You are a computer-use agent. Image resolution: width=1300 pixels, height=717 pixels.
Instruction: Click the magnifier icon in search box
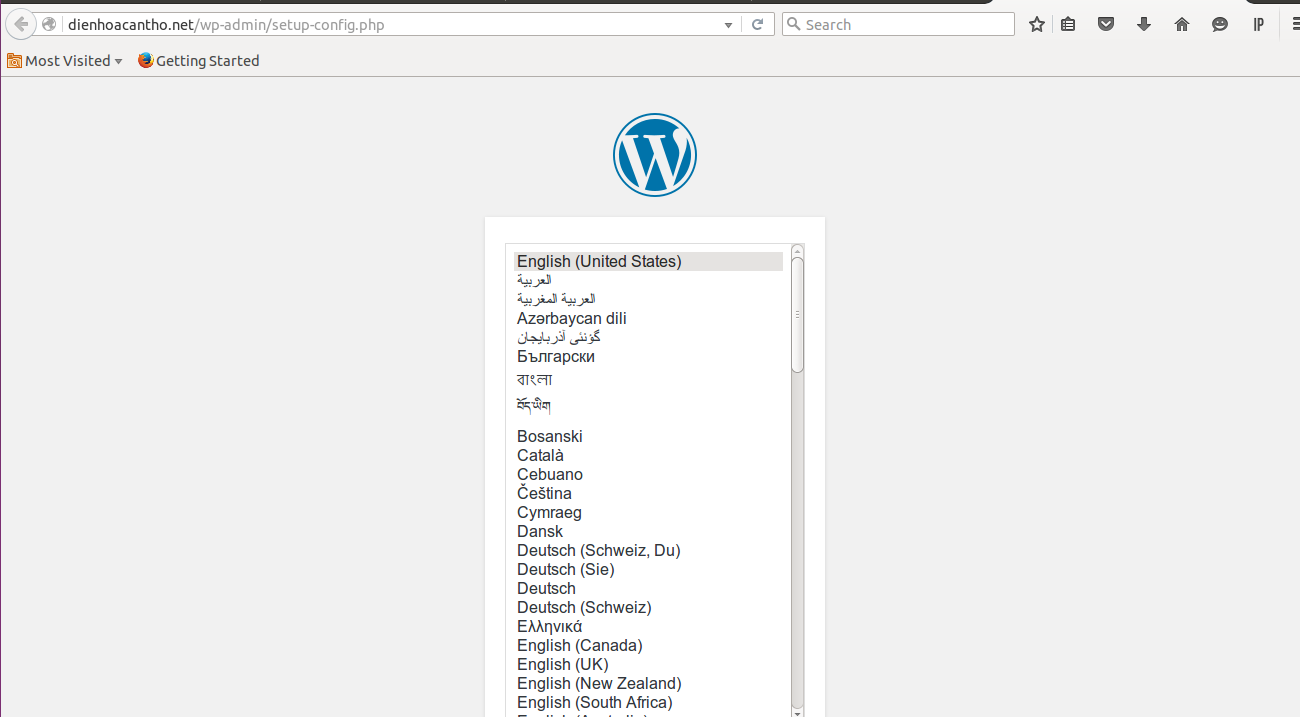coord(794,25)
